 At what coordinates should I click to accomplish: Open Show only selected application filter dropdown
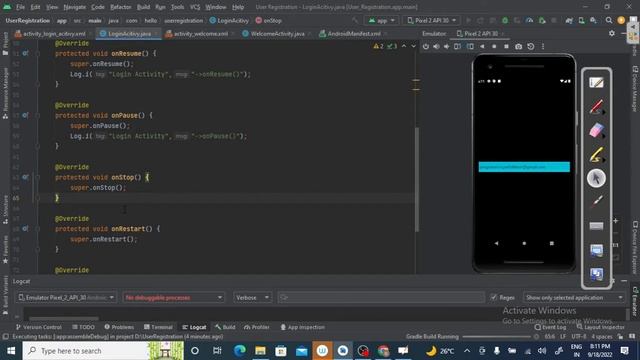[x=574, y=298]
